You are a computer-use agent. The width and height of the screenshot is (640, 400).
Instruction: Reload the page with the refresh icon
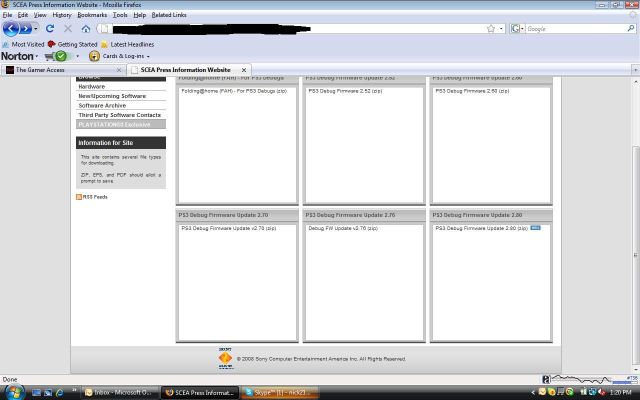tap(50, 29)
